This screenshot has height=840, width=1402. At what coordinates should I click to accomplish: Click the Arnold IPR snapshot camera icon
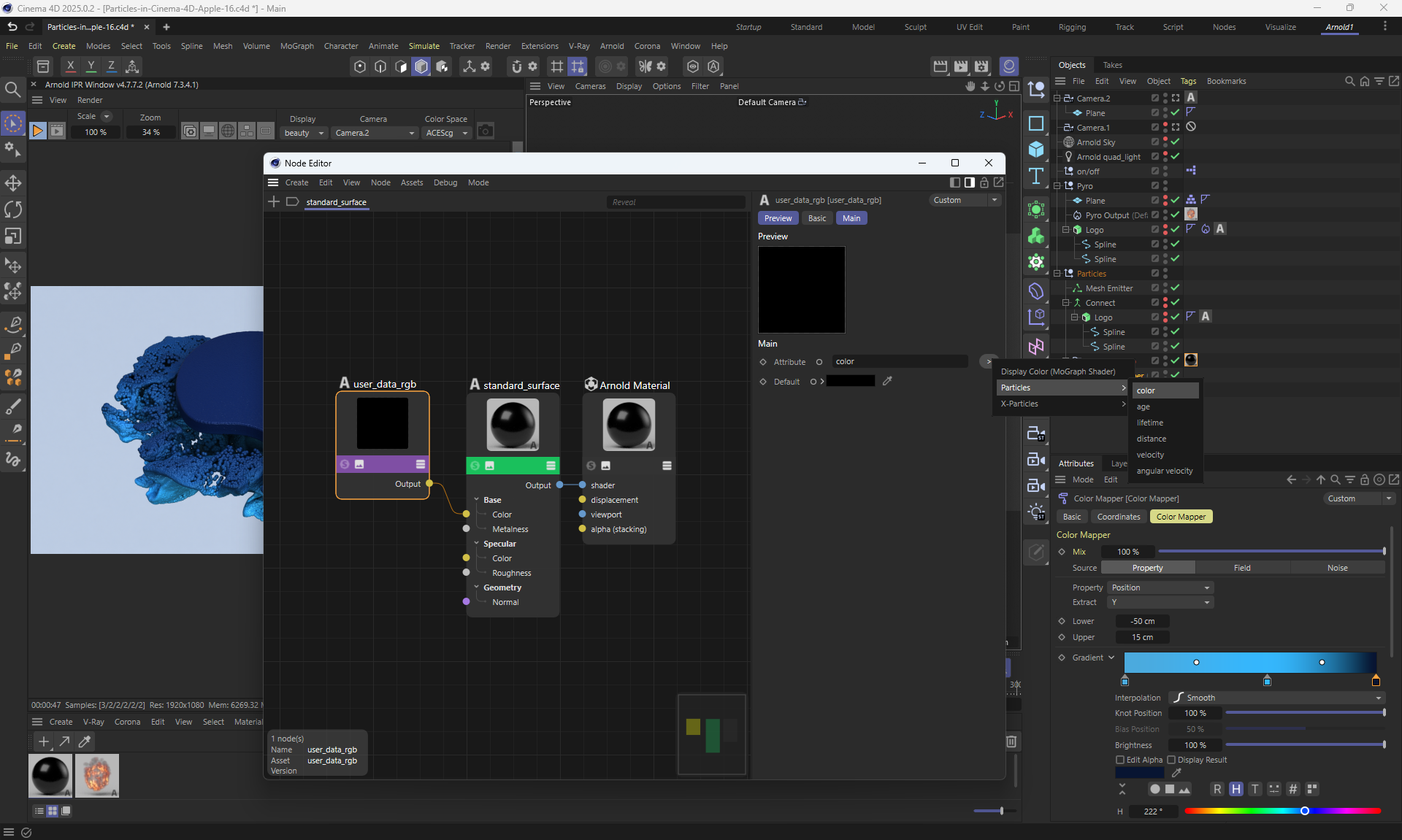[485, 131]
